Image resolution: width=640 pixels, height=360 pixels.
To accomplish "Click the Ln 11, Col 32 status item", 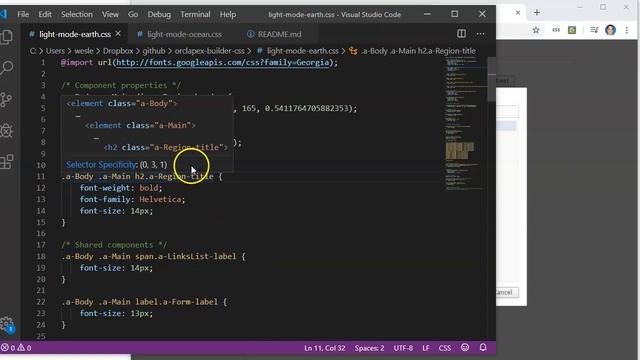I will [x=324, y=348].
